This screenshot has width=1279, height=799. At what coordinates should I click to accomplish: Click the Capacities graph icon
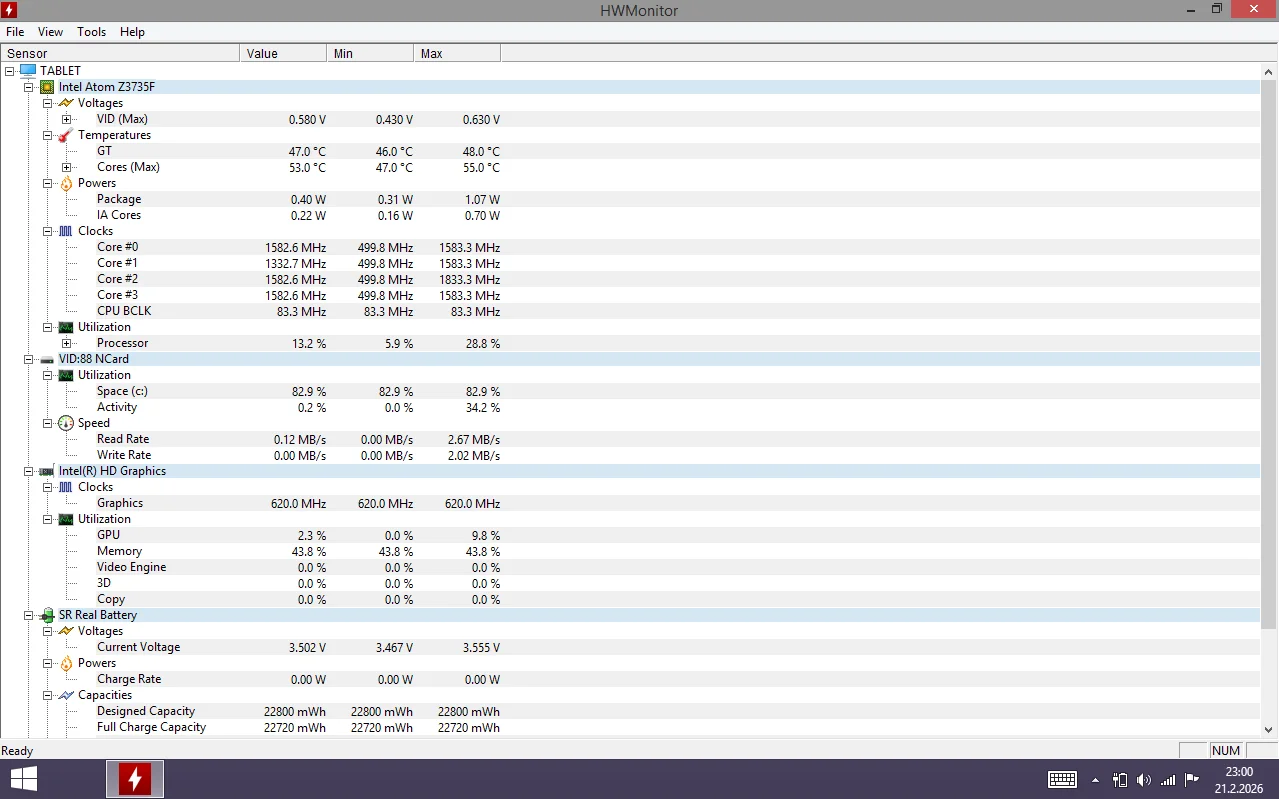(66, 695)
